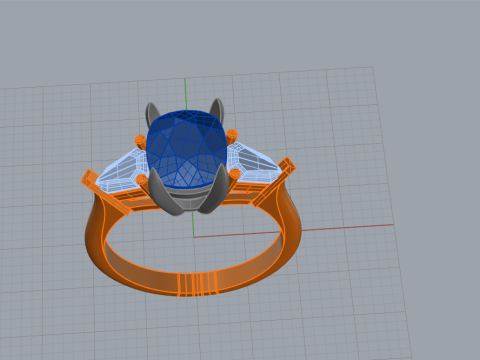The height and width of the screenshot is (360, 480).
Task: Pick the gray back-right claw prong
Action: pyautogui.click(x=217, y=110)
